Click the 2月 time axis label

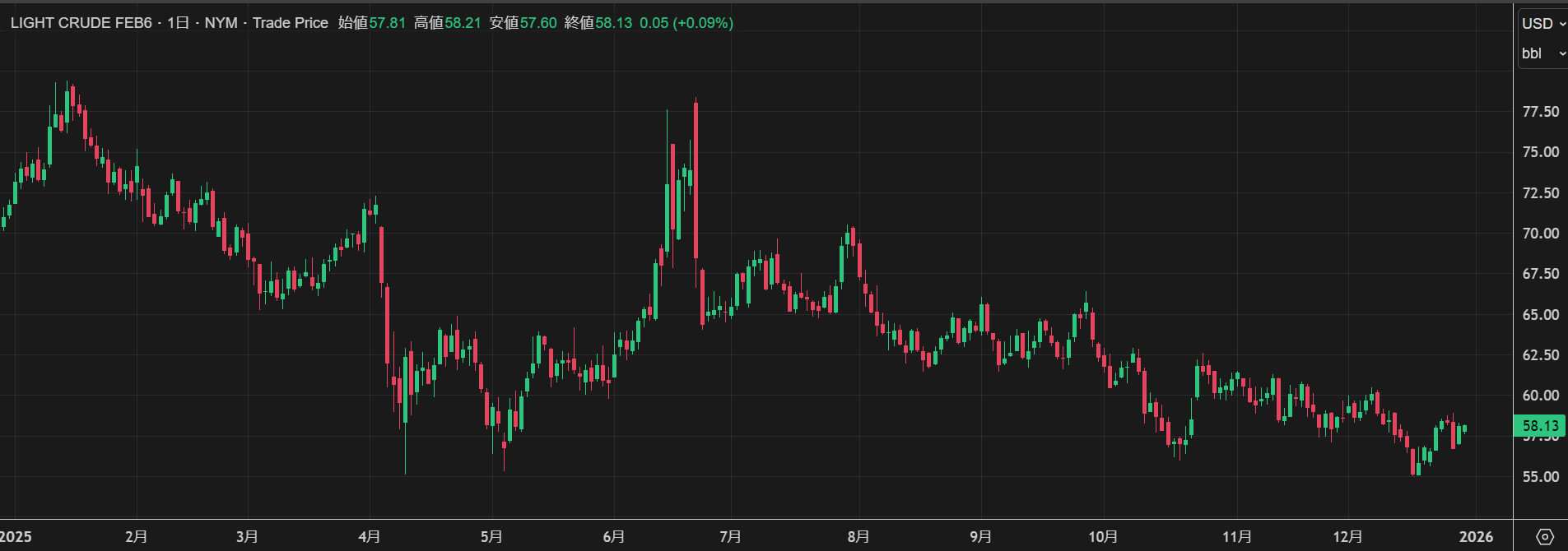pos(137,537)
